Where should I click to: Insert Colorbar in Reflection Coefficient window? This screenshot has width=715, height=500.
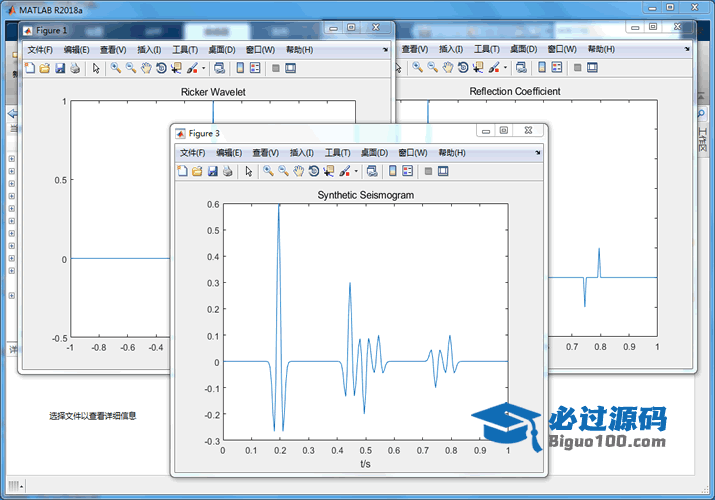click(x=542, y=68)
